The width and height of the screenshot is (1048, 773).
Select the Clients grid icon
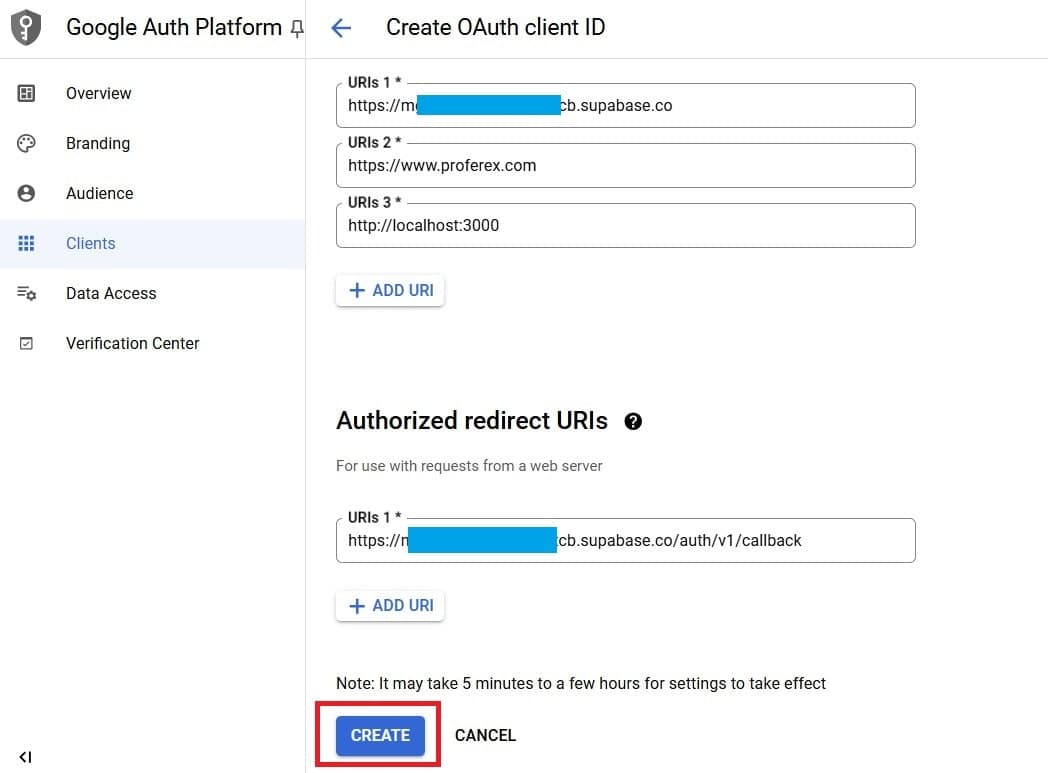click(x=27, y=243)
